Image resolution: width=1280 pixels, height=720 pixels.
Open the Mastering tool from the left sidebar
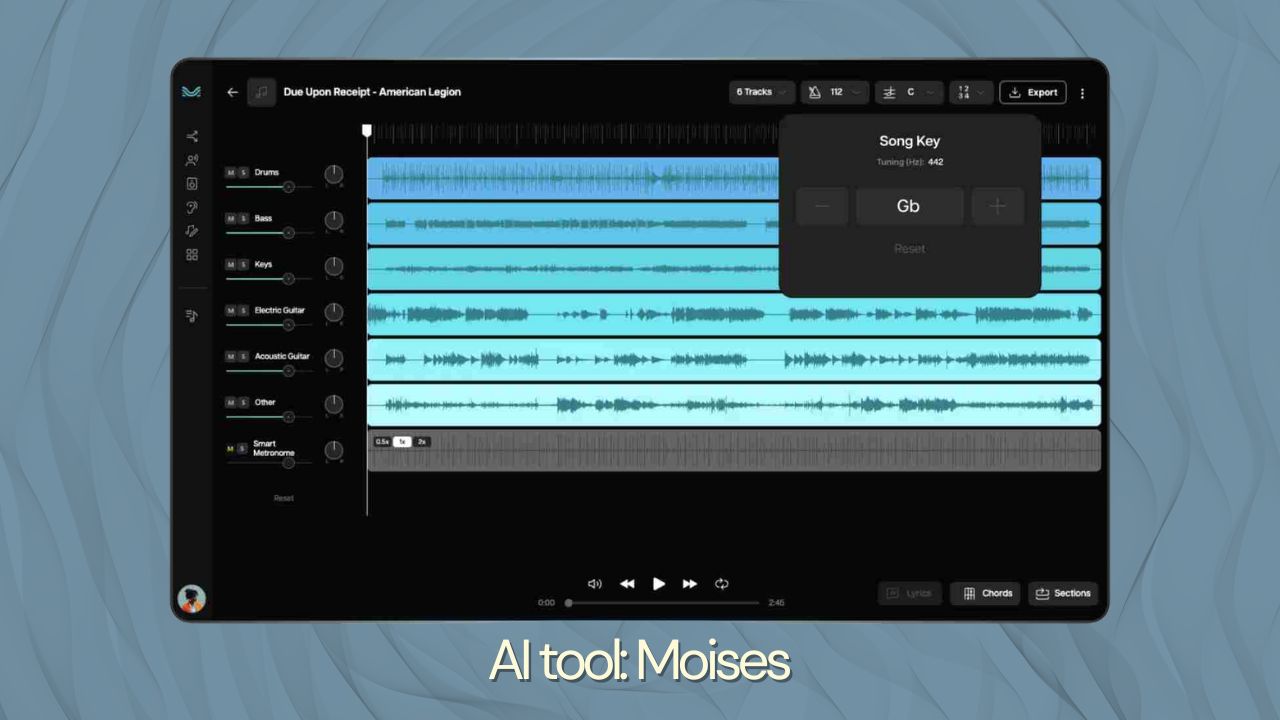coord(193,184)
